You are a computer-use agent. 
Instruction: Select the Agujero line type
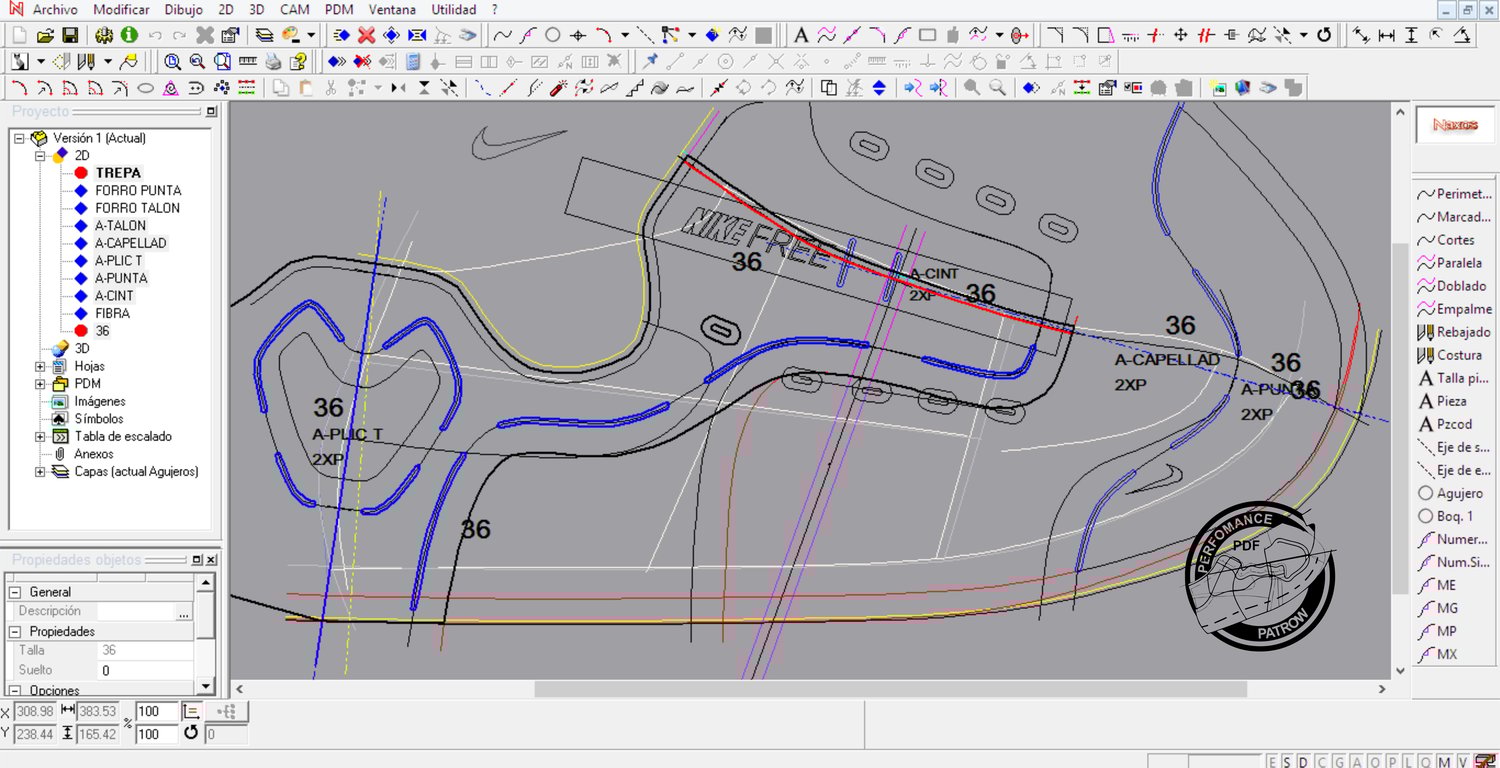(x=1459, y=493)
